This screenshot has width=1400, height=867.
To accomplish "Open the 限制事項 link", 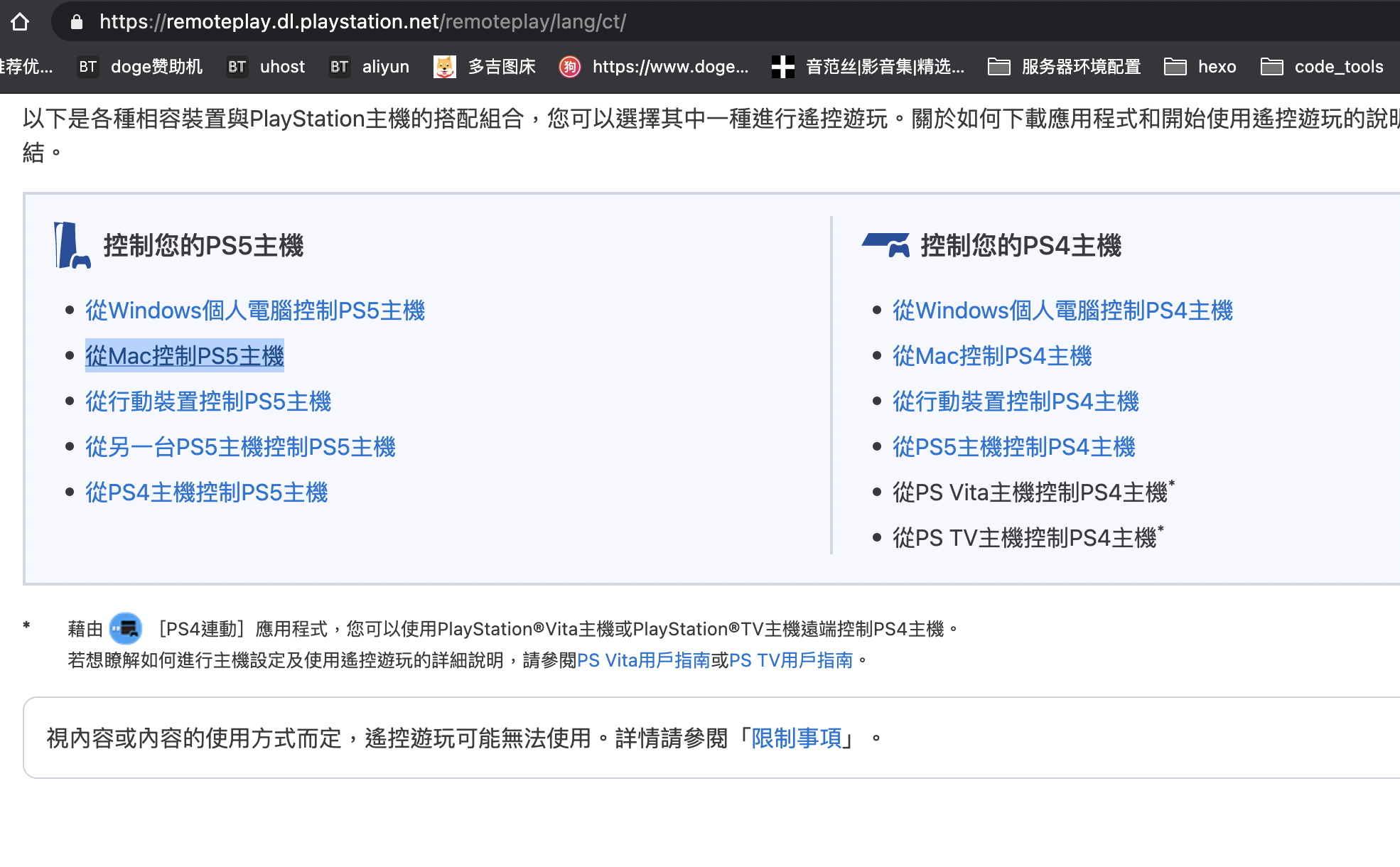I will [x=797, y=738].
